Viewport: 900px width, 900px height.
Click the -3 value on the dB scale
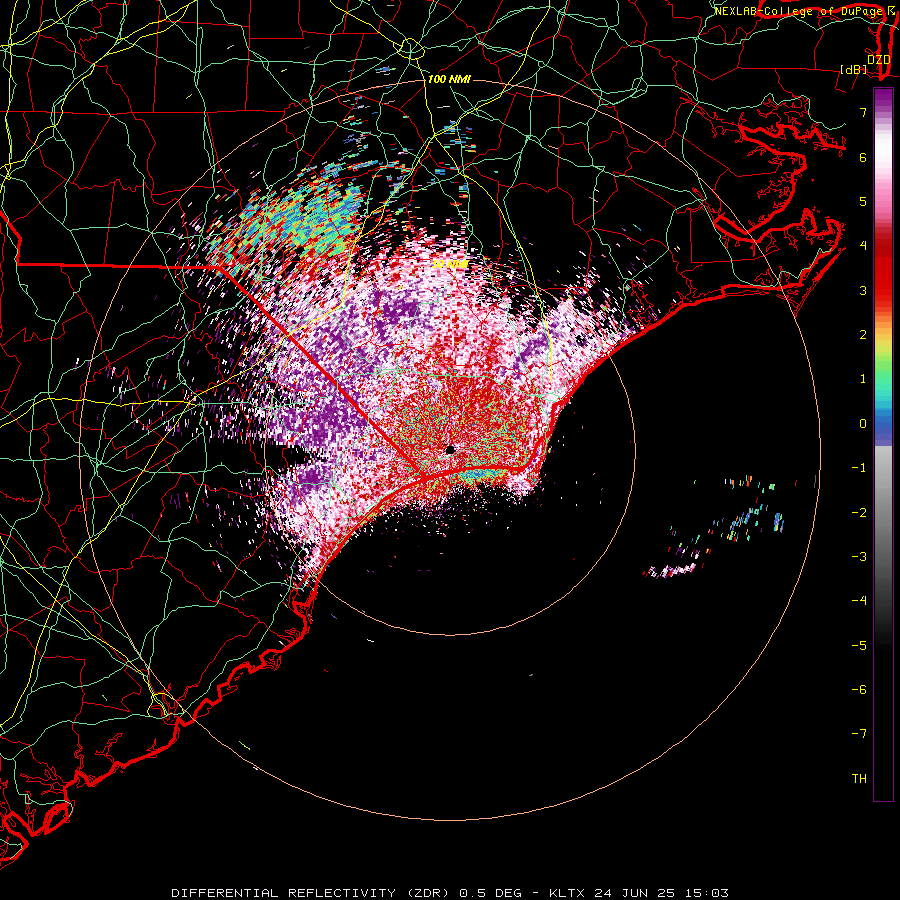859,557
